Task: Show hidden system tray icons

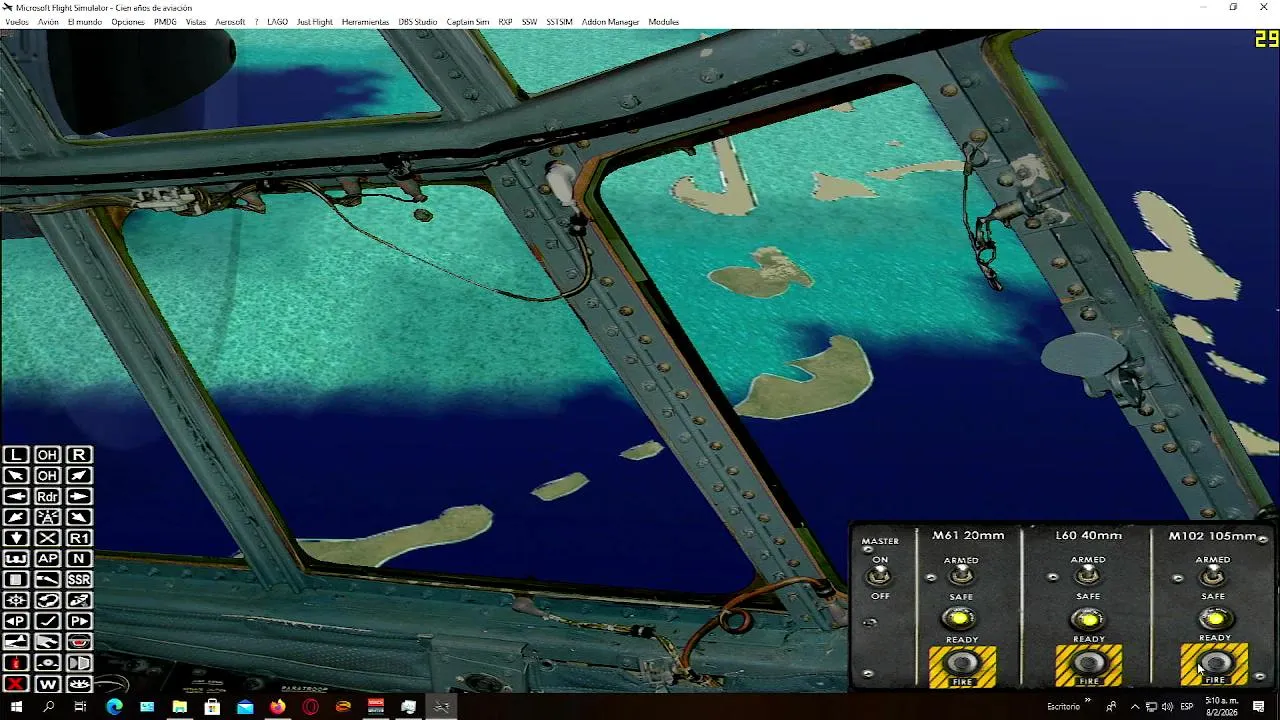Action: click(1134, 707)
